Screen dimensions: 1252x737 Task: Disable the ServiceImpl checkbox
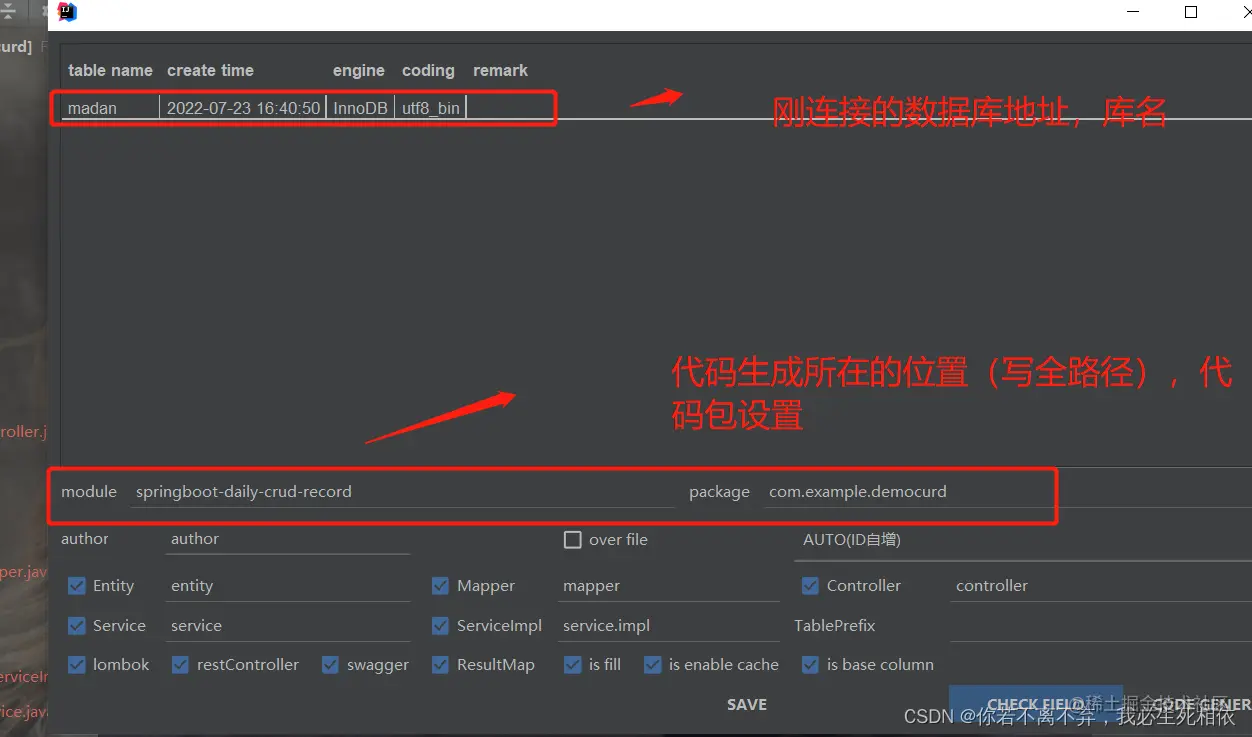coord(440,625)
